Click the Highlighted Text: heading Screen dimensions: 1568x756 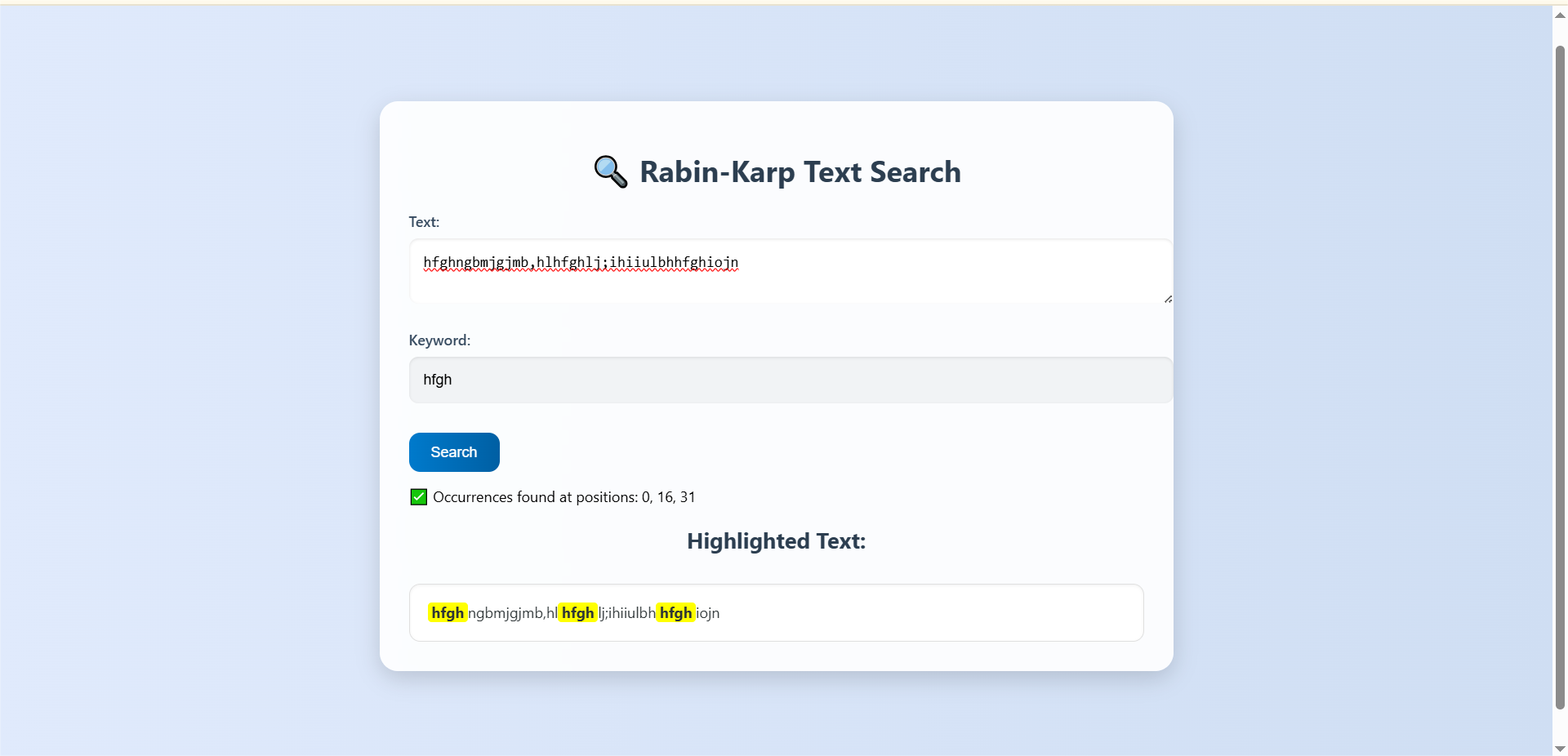[x=776, y=541]
